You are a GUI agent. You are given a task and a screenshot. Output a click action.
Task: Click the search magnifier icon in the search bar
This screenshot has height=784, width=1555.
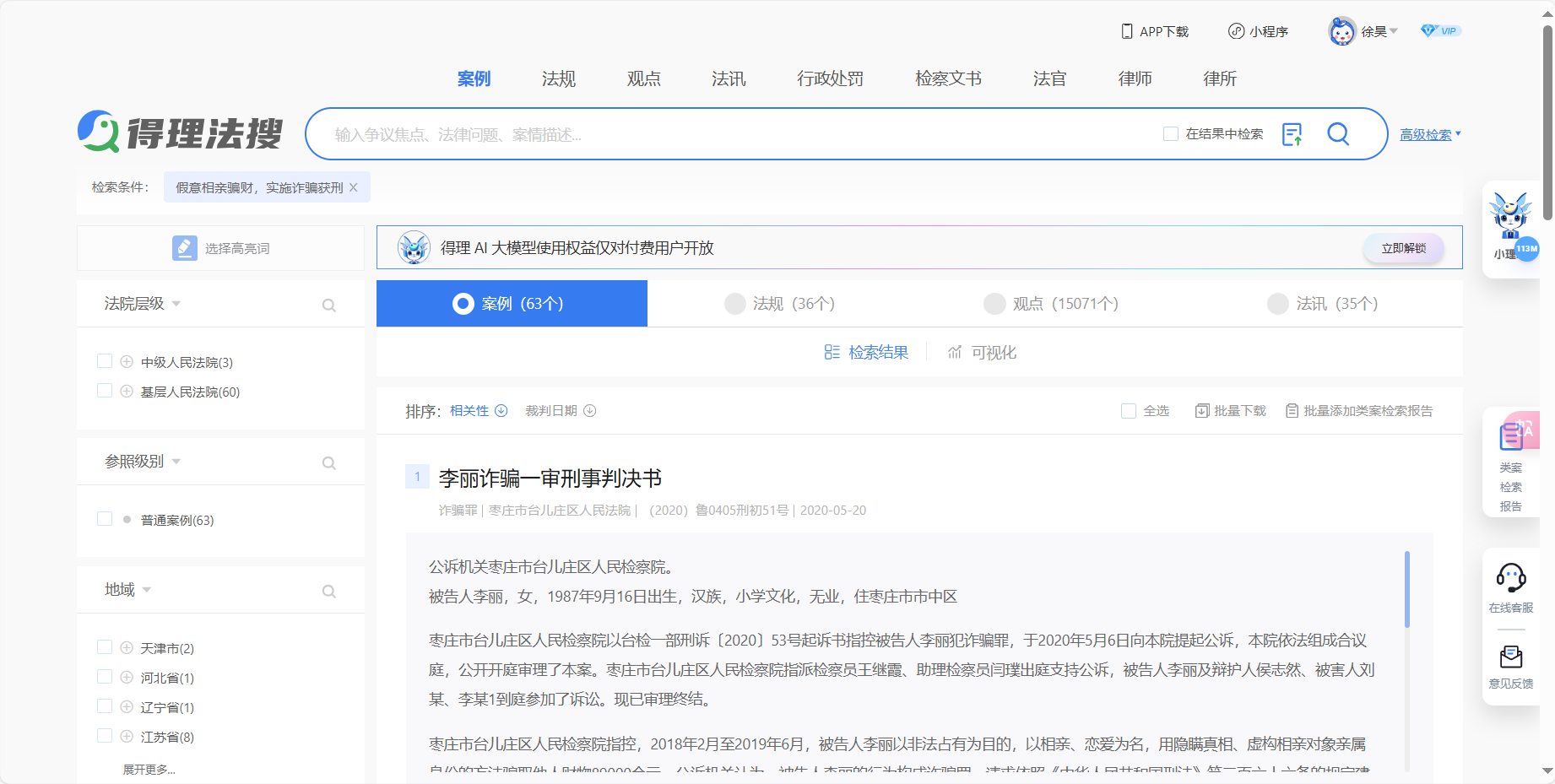1338,133
